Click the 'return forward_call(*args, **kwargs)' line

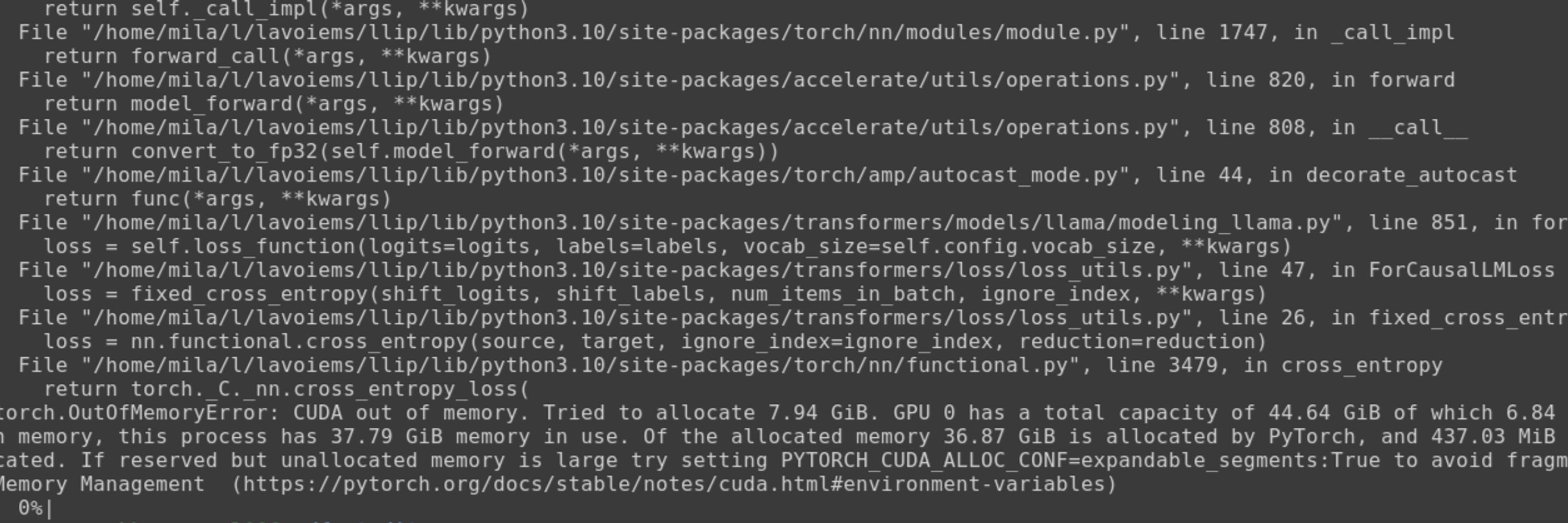[267, 56]
